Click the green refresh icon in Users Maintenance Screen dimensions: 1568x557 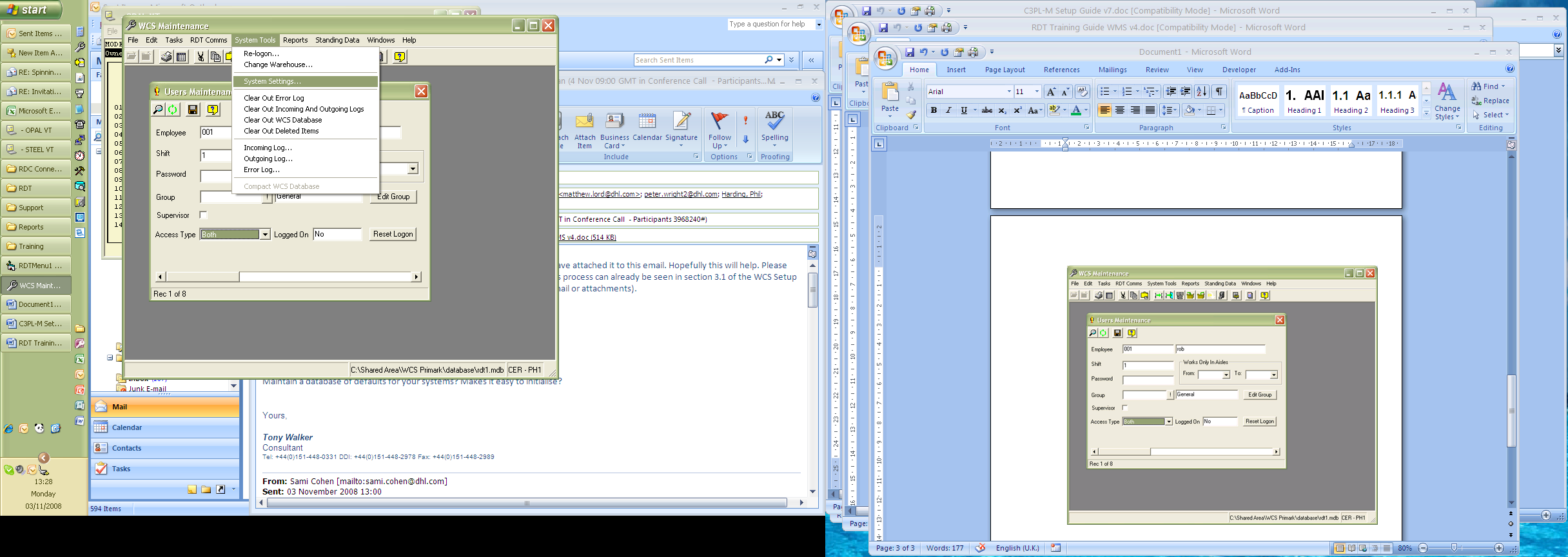click(173, 110)
